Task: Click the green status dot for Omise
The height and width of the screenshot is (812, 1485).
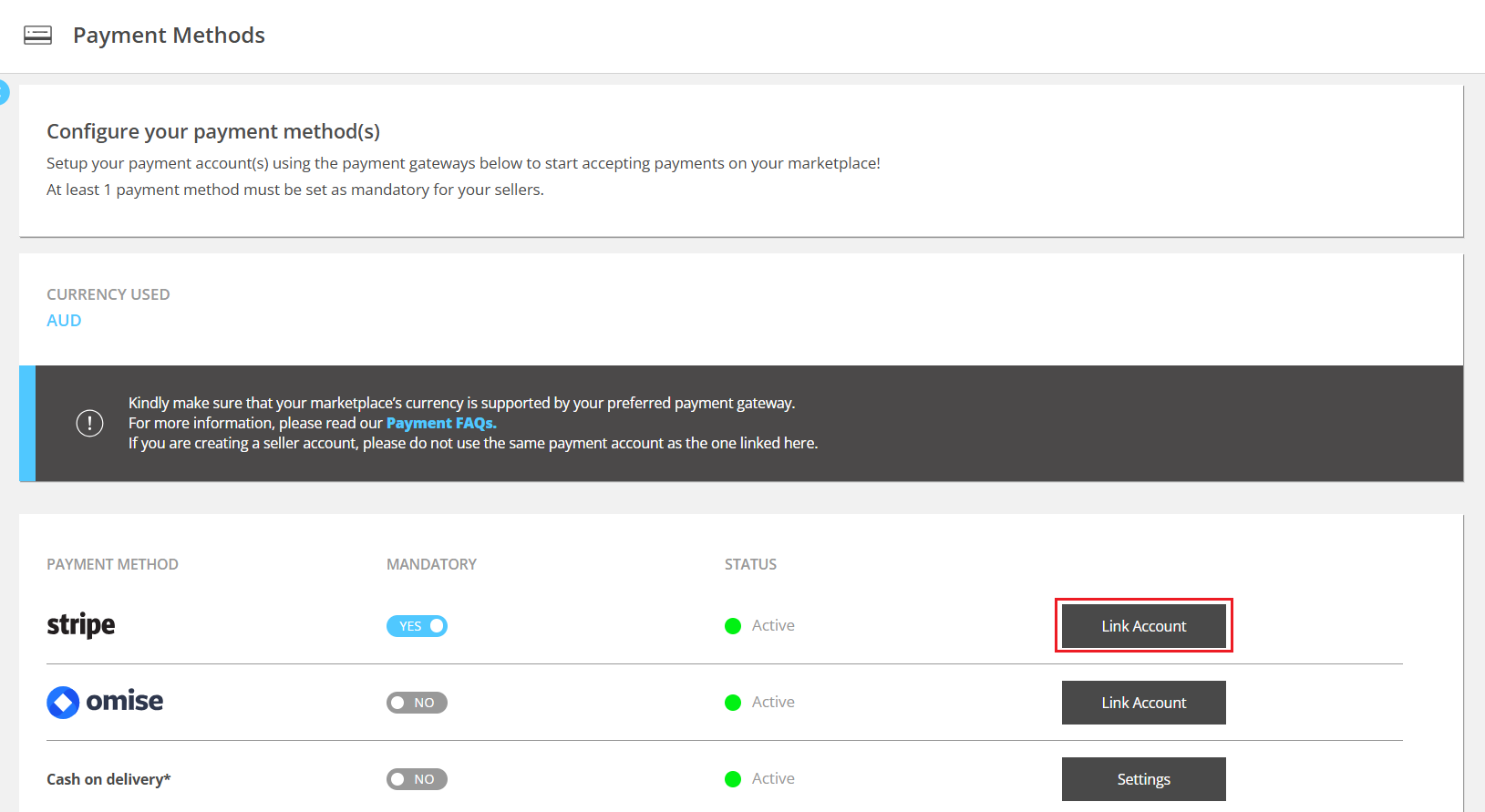Action: pos(733,703)
